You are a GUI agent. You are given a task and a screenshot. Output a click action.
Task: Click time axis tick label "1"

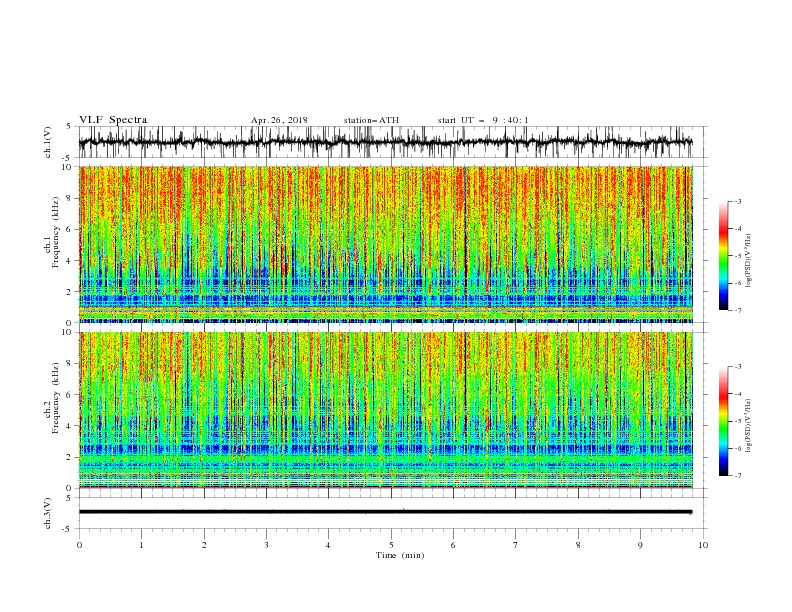point(141,545)
